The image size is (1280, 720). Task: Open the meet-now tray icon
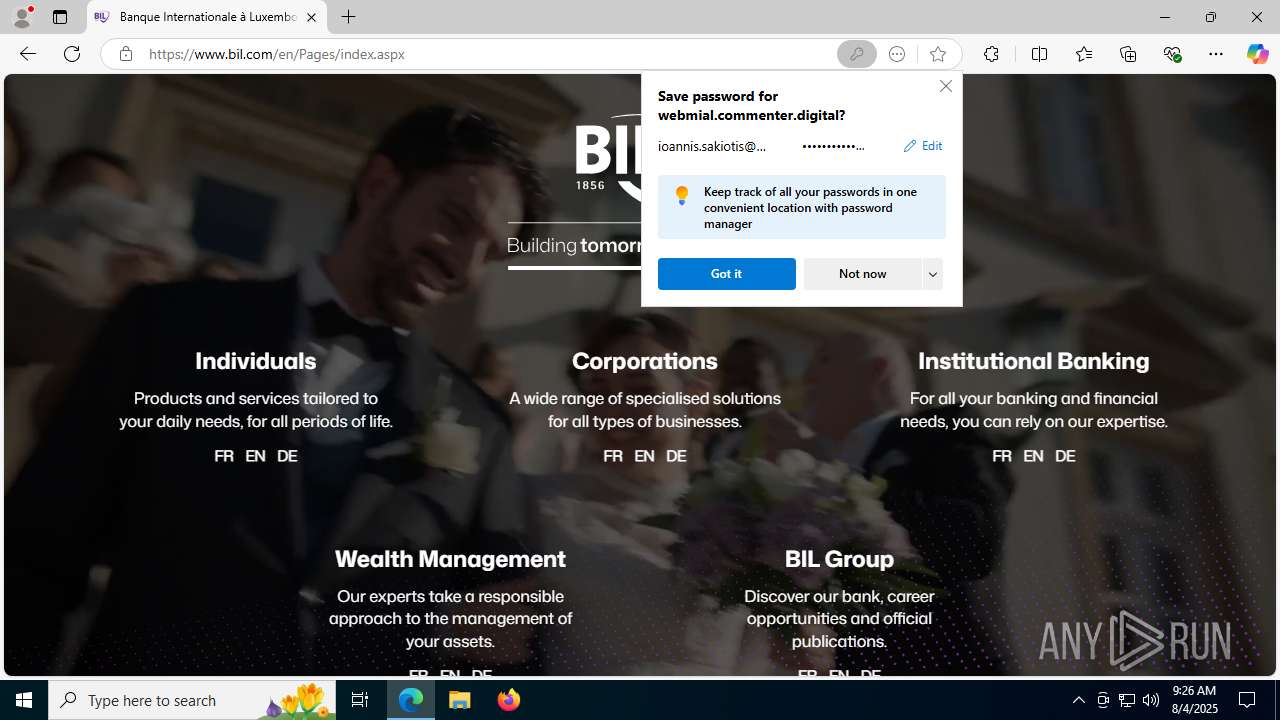1103,700
